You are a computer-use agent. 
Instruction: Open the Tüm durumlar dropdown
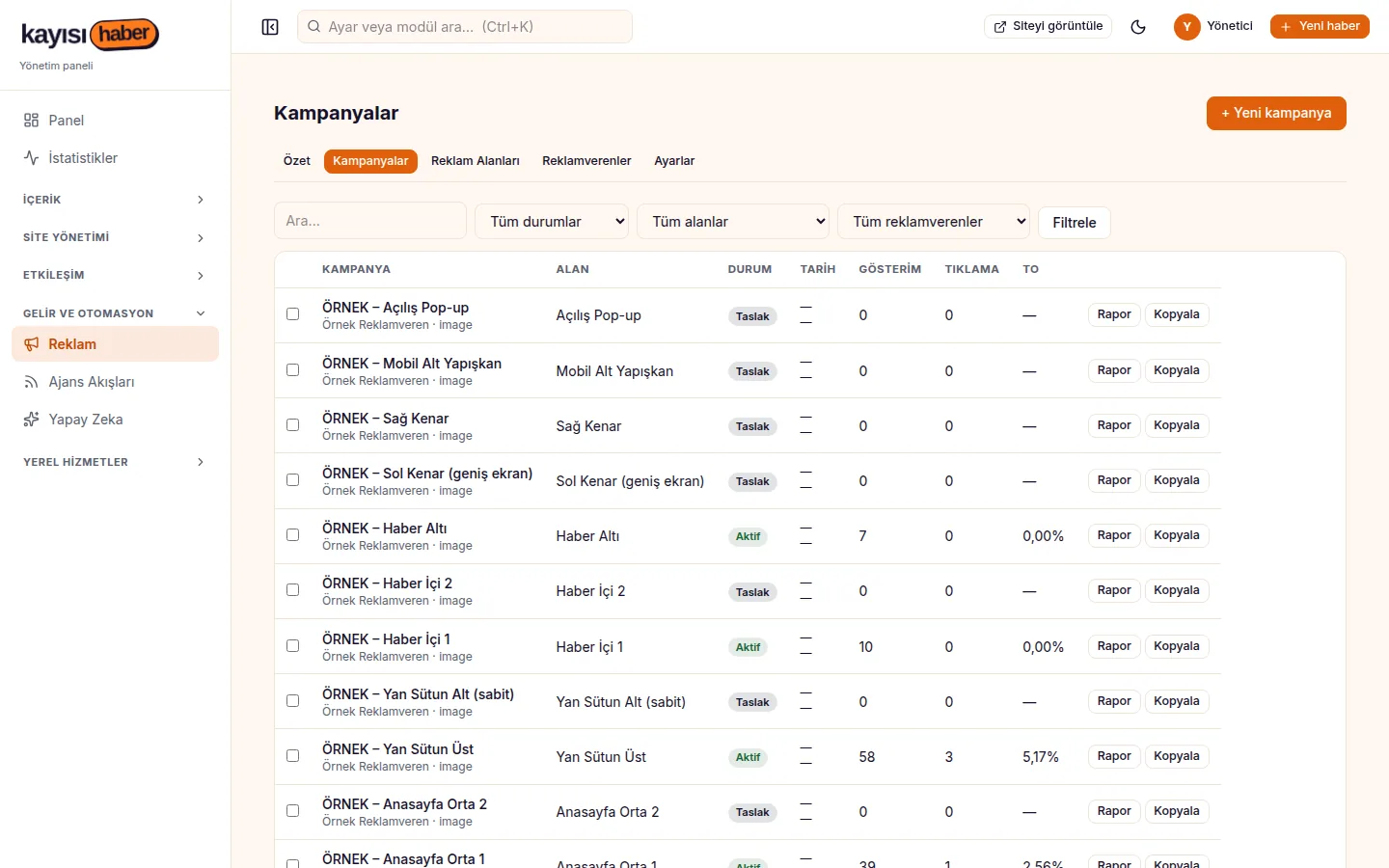[x=552, y=222]
